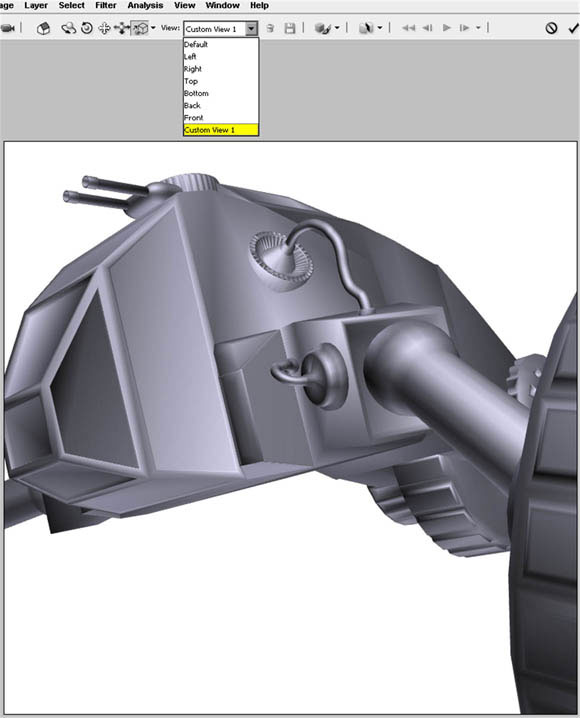Open the Analysis menu
The width and height of the screenshot is (580, 718).
click(145, 5)
